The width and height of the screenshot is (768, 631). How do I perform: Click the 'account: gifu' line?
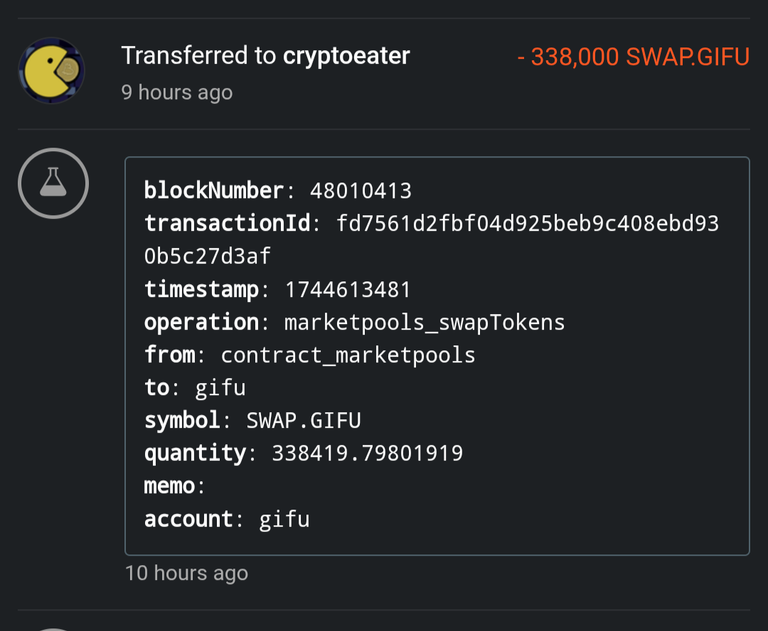click(227, 519)
